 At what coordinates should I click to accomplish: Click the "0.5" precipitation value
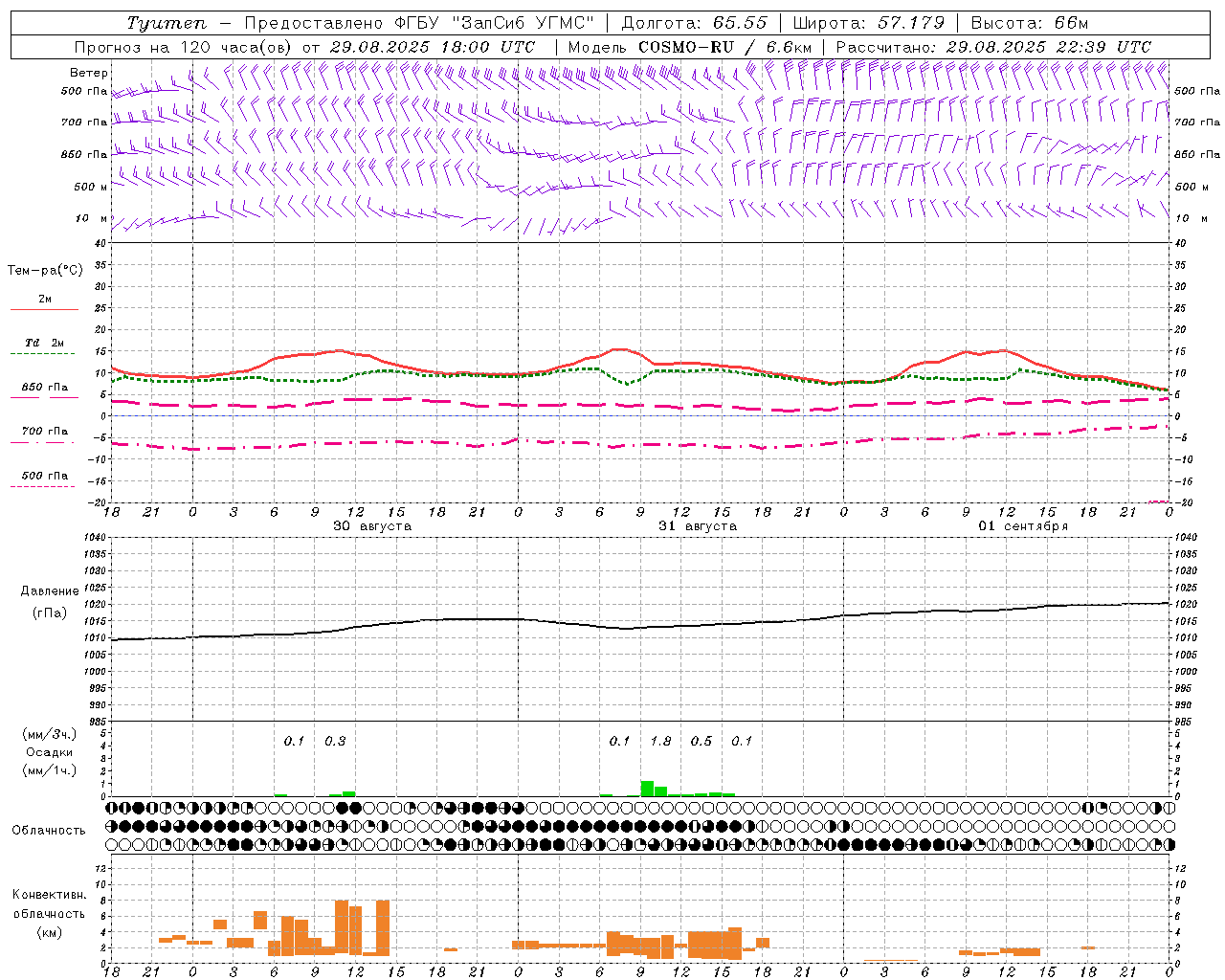[702, 741]
